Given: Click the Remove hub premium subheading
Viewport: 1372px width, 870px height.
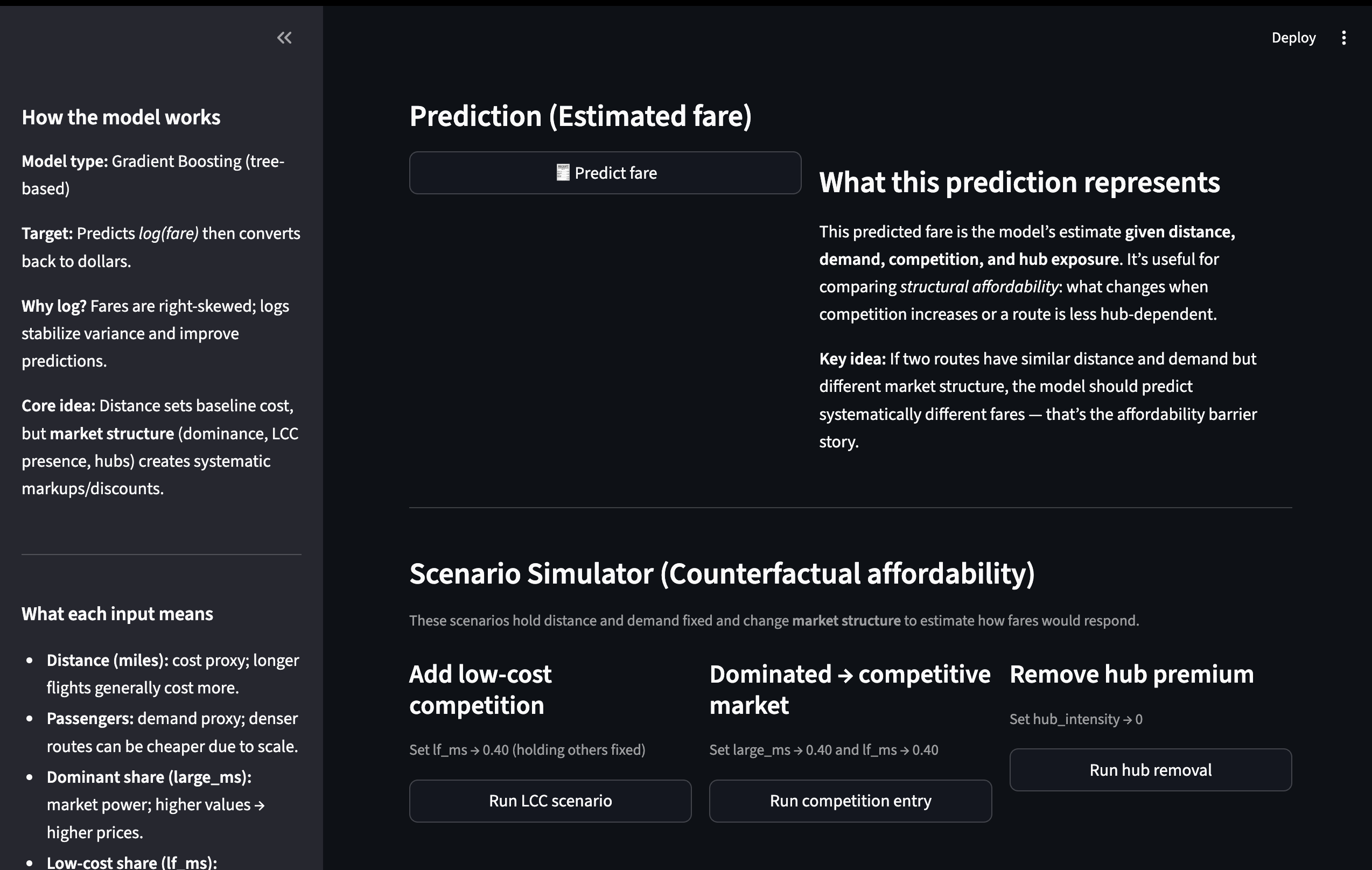Looking at the screenshot, I should (1131, 674).
